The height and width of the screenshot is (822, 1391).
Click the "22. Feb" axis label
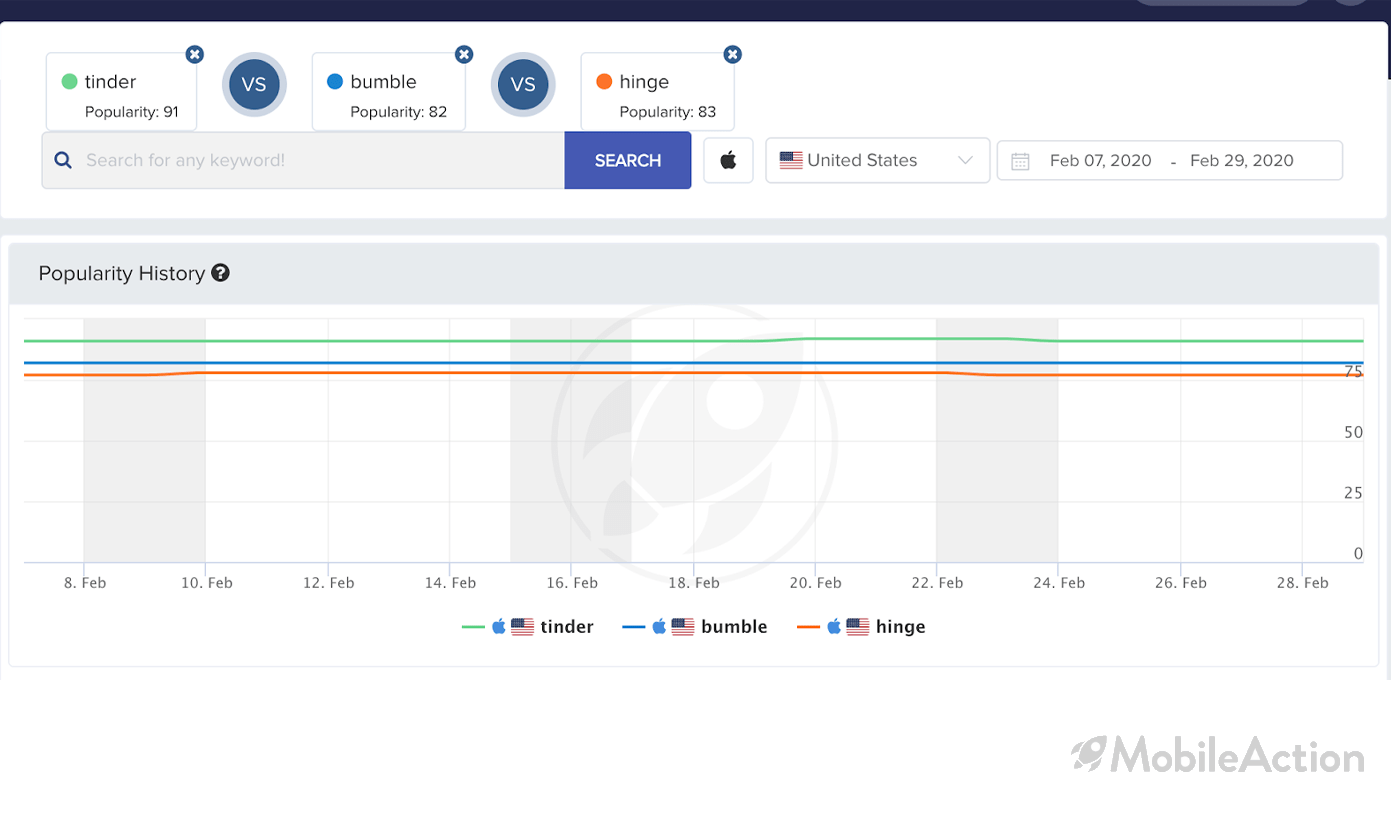[937, 583]
